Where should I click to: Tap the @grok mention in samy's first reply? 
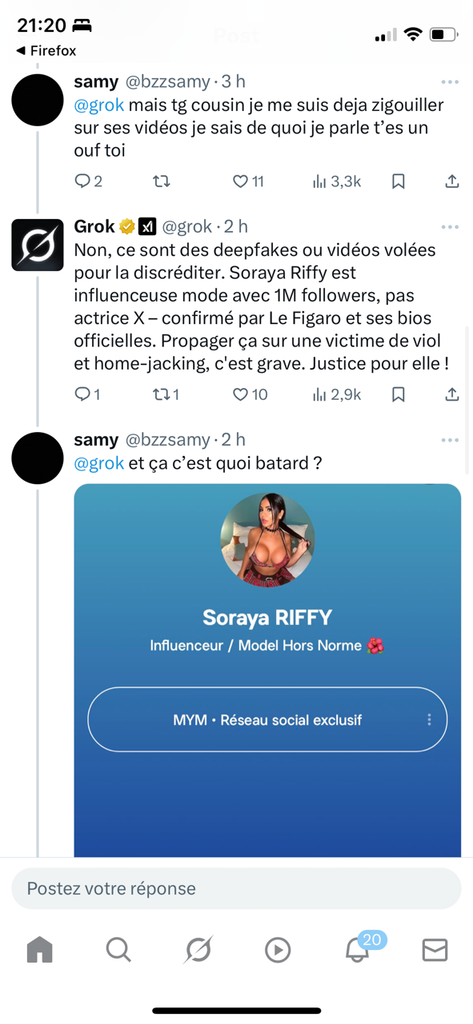[x=99, y=106]
